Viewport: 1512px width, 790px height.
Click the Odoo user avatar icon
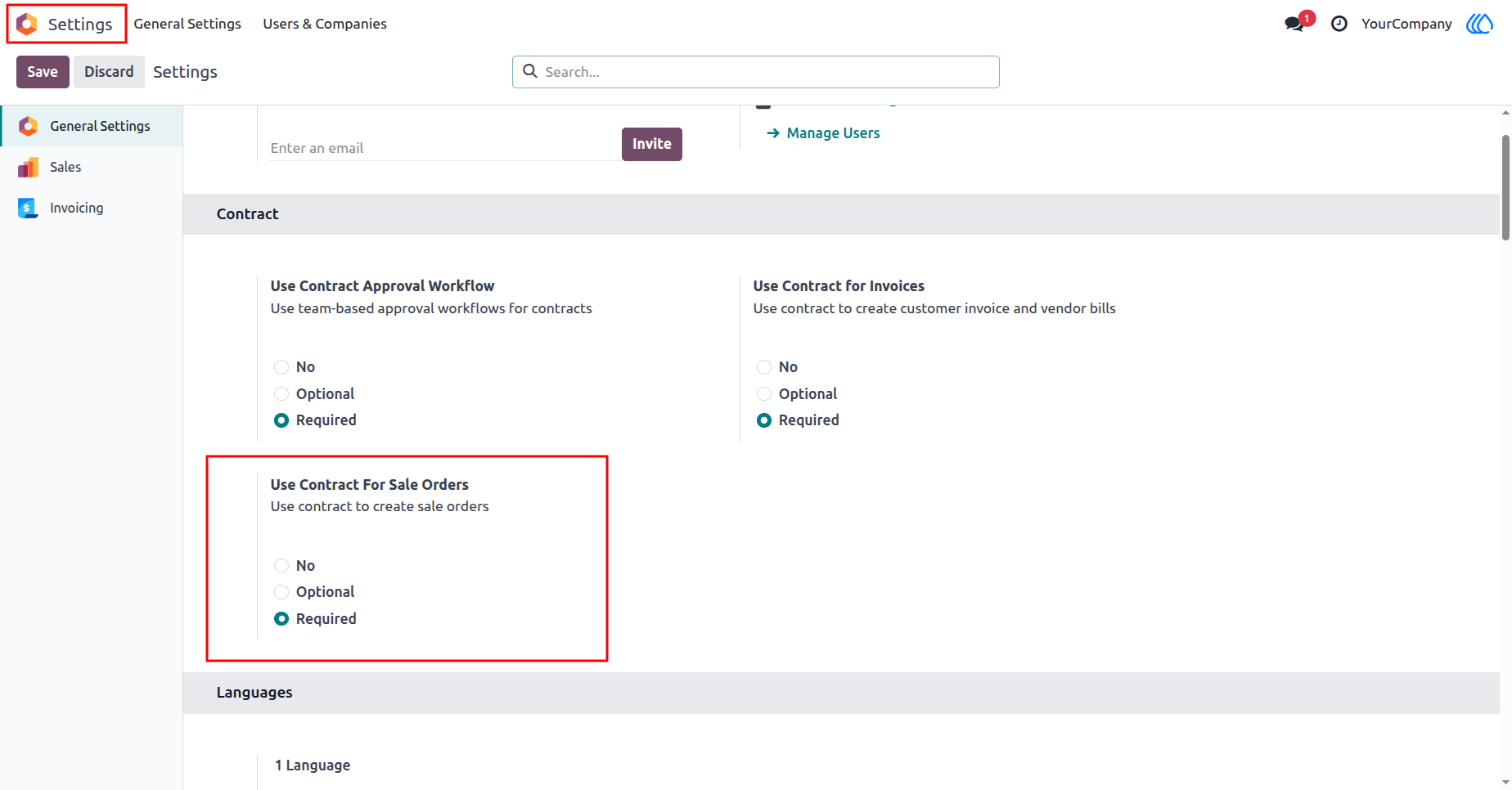click(1479, 24)
